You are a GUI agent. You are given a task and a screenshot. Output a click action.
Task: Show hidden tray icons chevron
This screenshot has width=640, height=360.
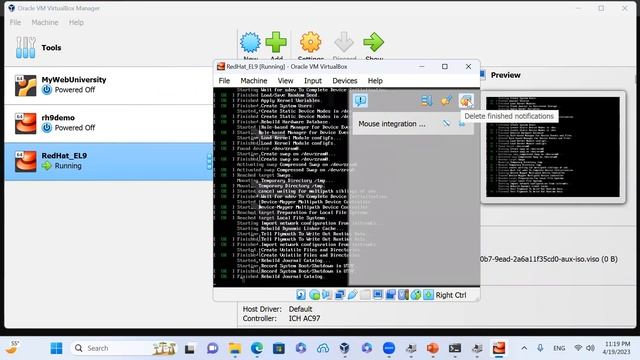pyautogui.click(x=524, y=348)
